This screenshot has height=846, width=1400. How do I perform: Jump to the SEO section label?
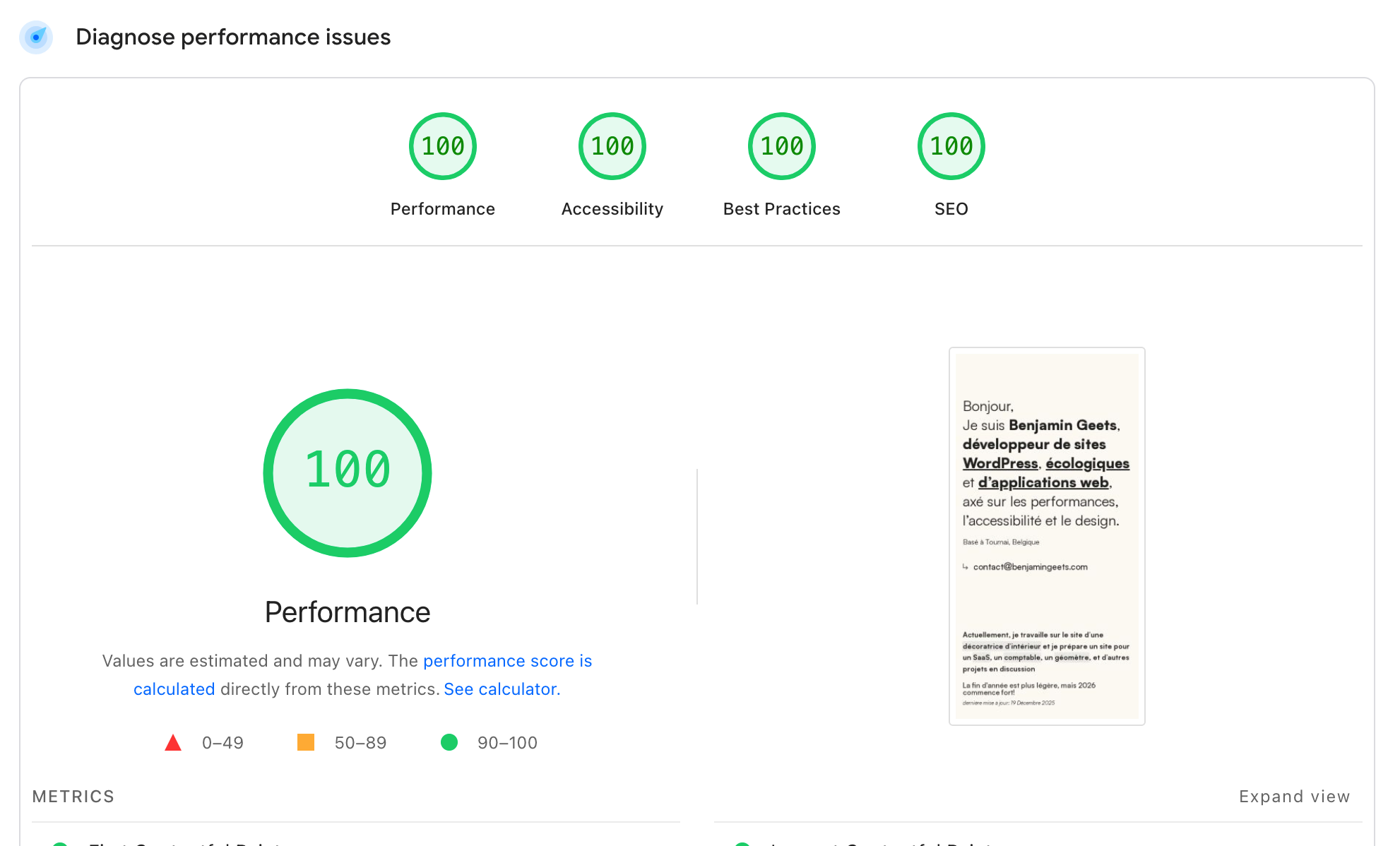click(x=951, y=208)
